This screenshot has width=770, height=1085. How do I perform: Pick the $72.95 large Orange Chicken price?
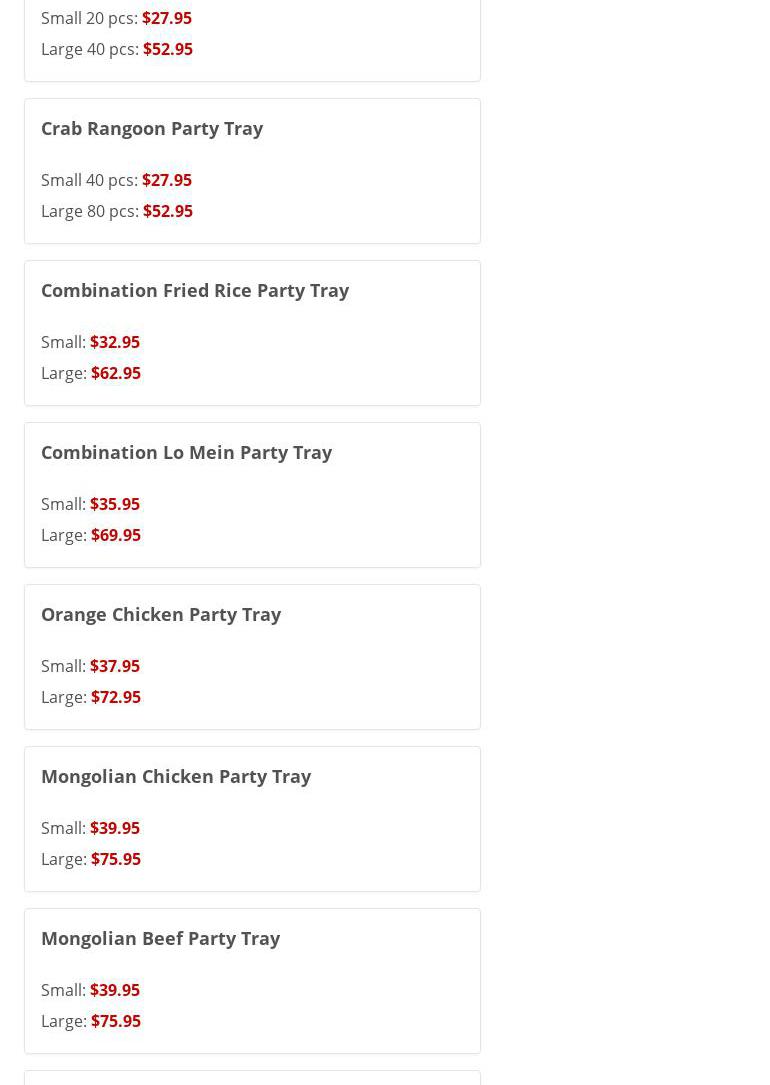pos(116,697)
